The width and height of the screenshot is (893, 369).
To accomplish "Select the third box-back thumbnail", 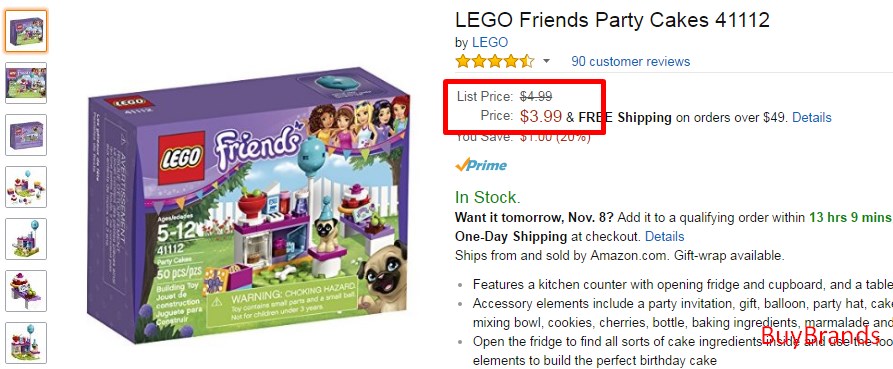I will point(26,135).
